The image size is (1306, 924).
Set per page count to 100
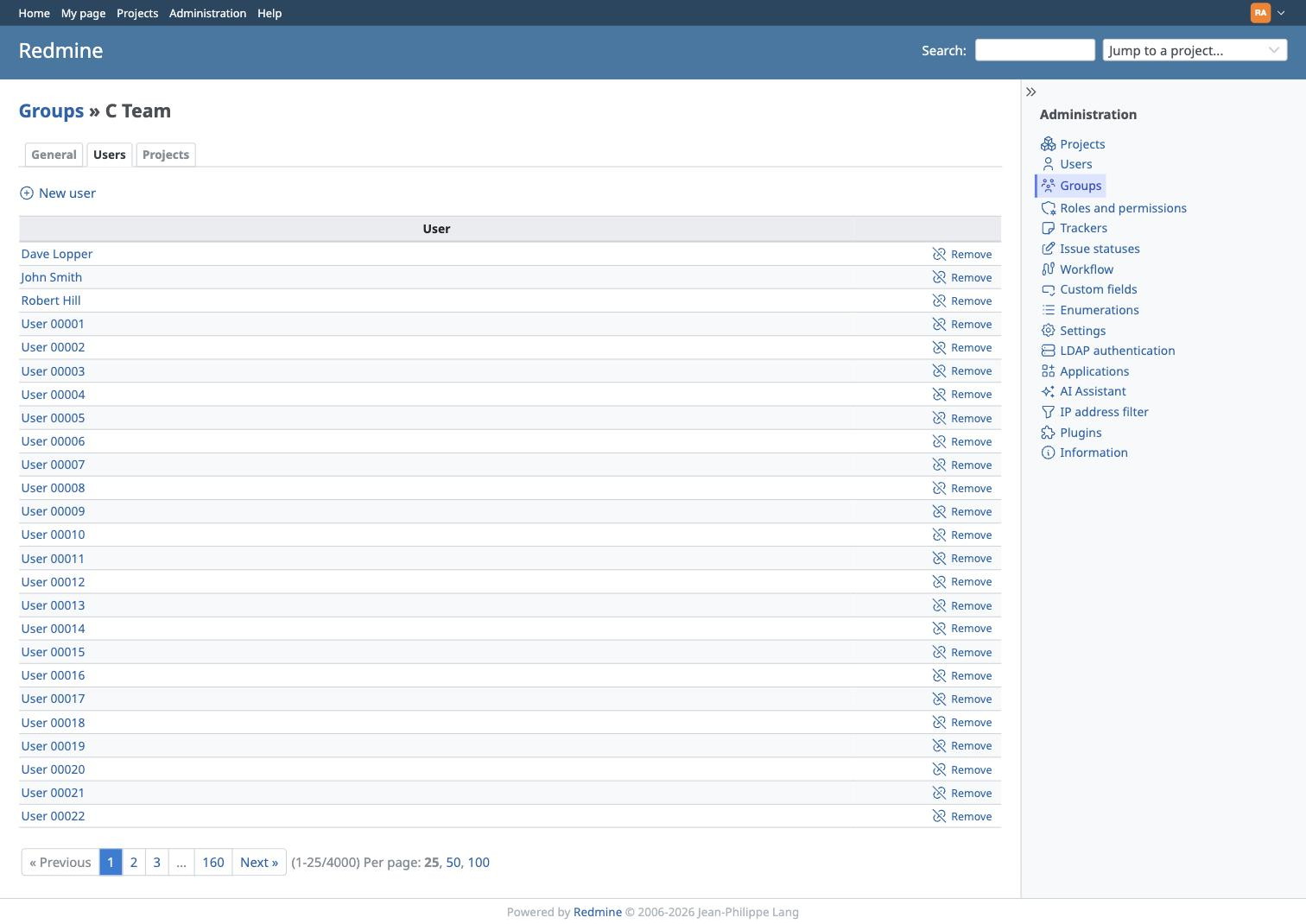pyautogui.click(x=479, y=862)
